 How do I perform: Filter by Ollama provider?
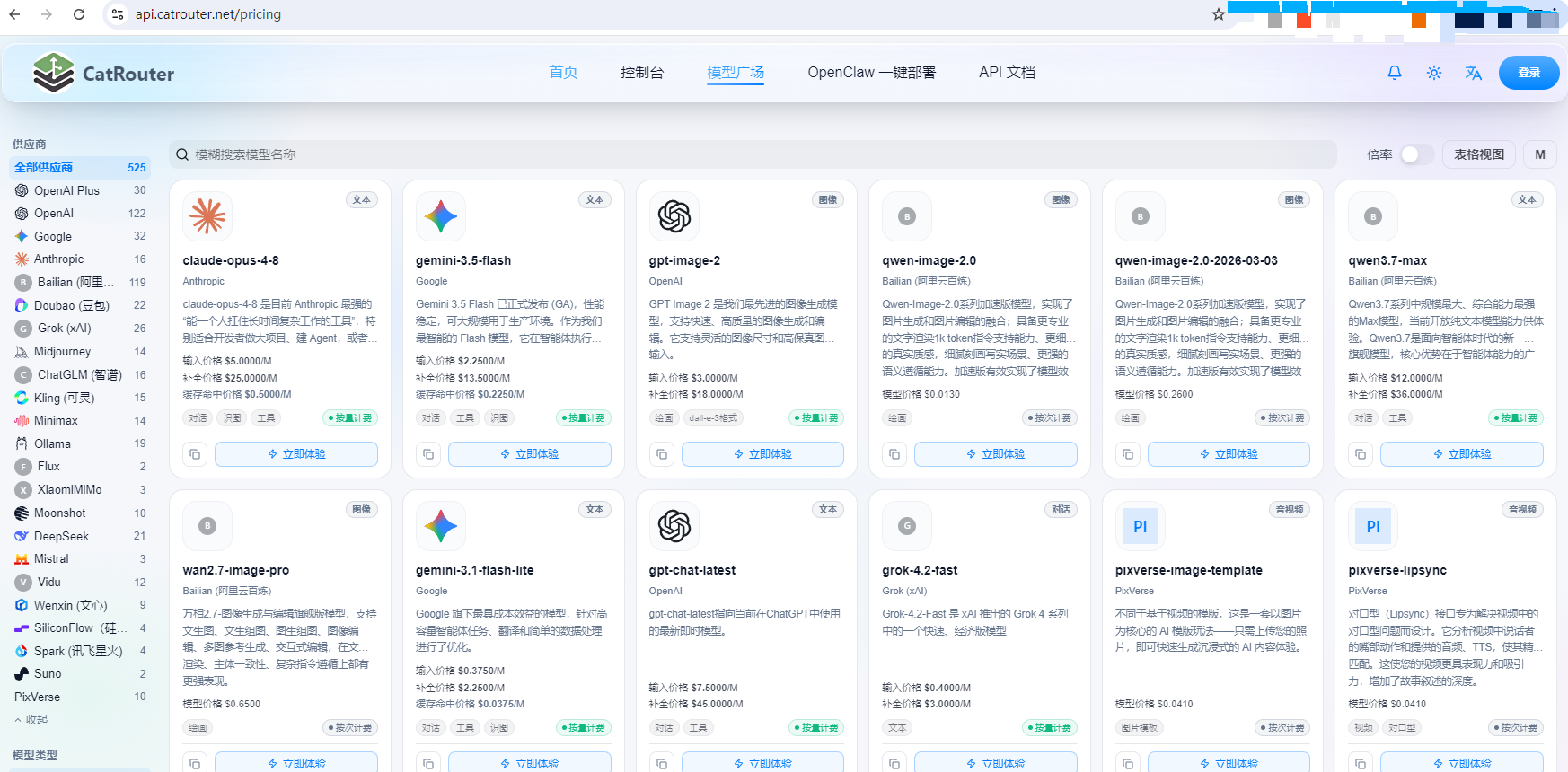[x=80, y=443]
